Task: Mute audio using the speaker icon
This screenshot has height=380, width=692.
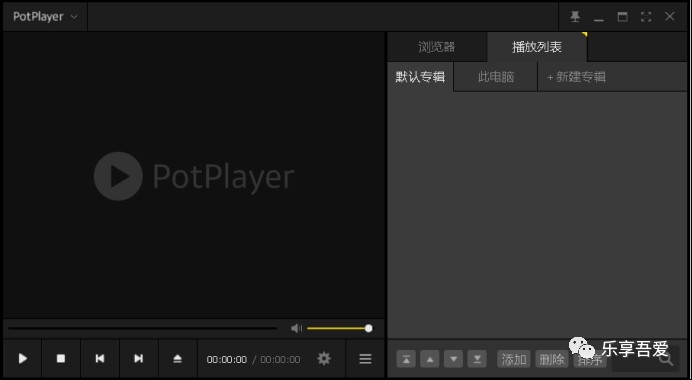Action: coord(297,328)
